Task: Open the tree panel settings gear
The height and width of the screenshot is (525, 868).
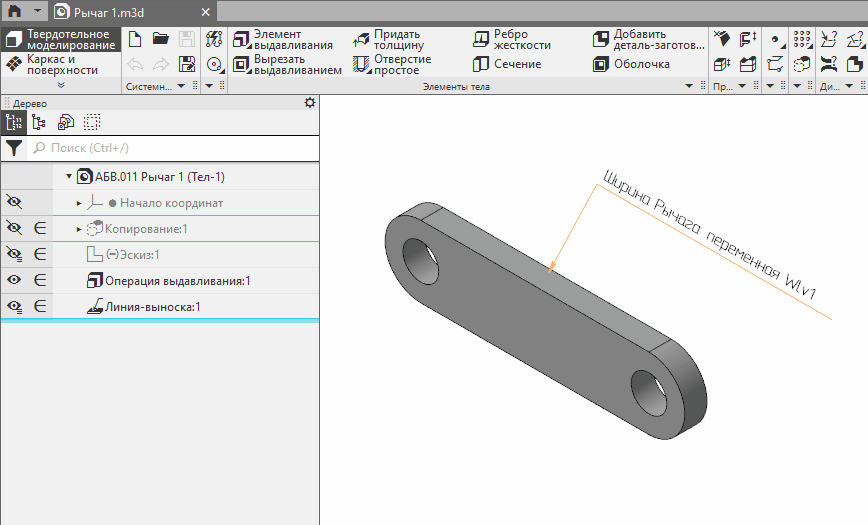Action: pos(309,102)
